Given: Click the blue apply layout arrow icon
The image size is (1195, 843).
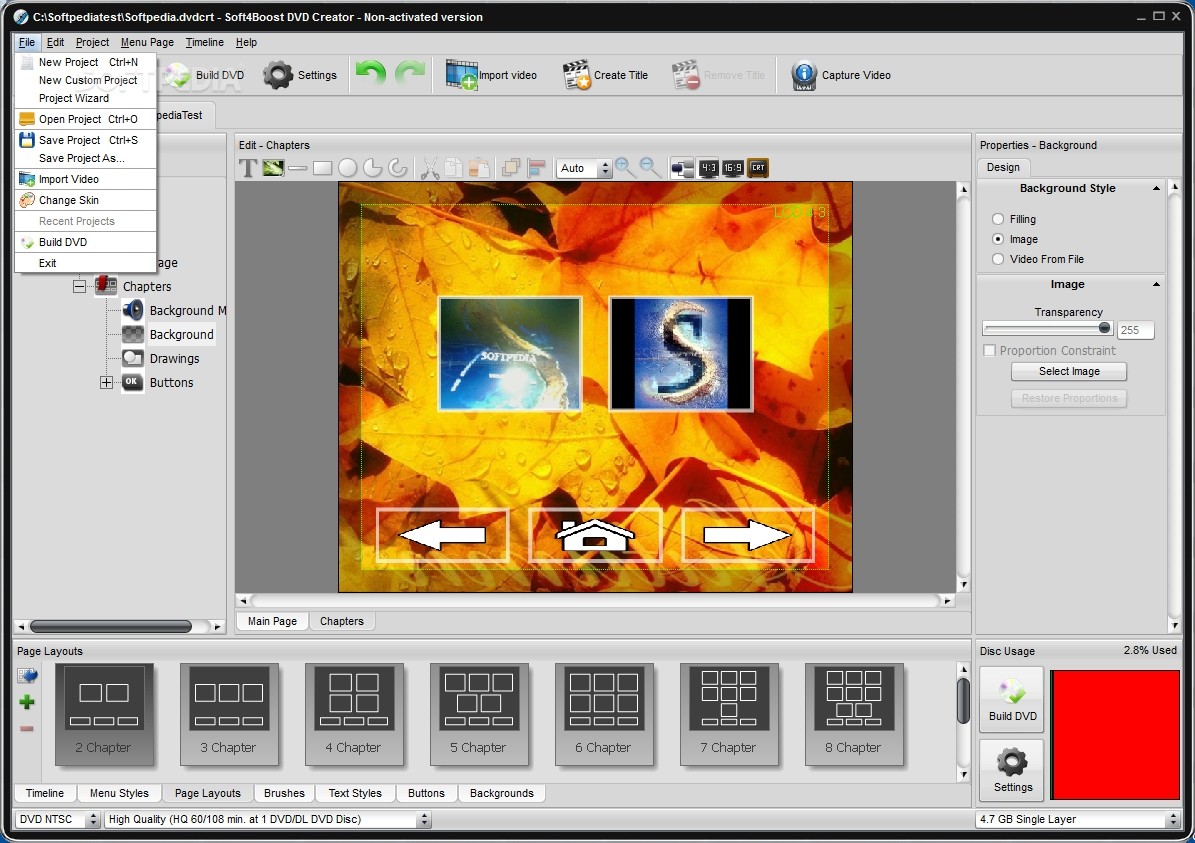Looking at the screenshot, I should click(27, 675).
